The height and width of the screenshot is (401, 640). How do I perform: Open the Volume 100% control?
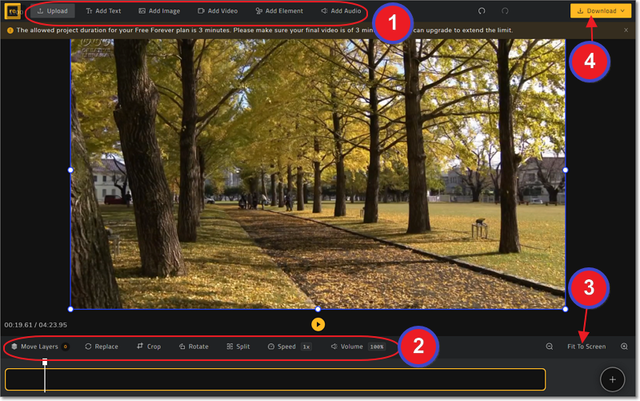point(357,346)
